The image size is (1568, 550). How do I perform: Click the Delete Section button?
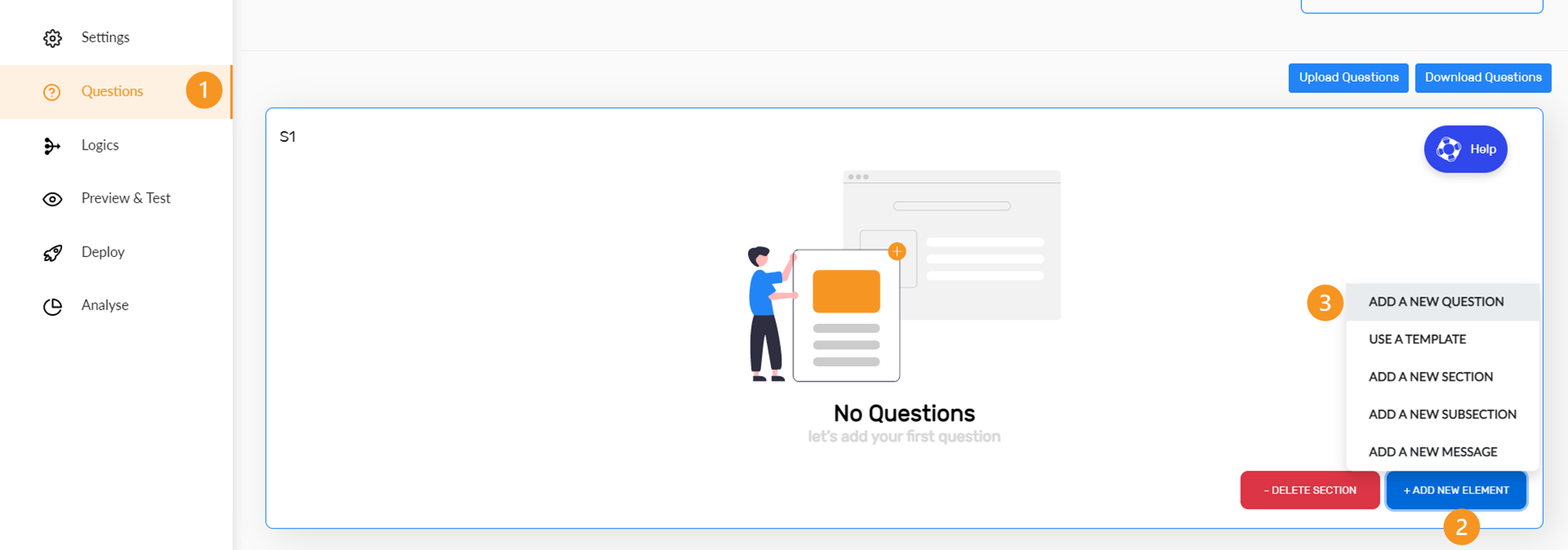(1310, 490)
